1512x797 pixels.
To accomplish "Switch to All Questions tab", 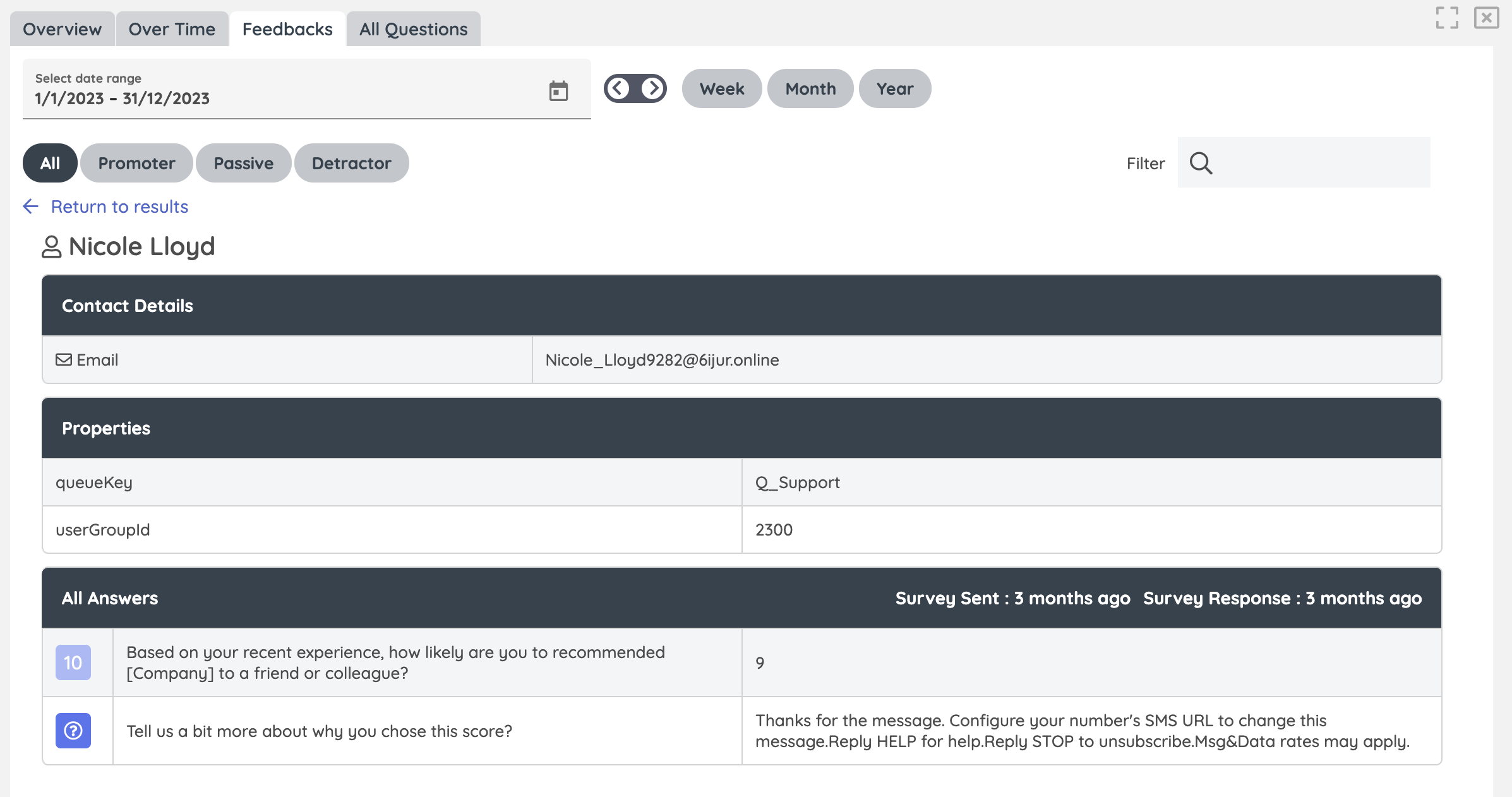I will (x=413, y=29).
